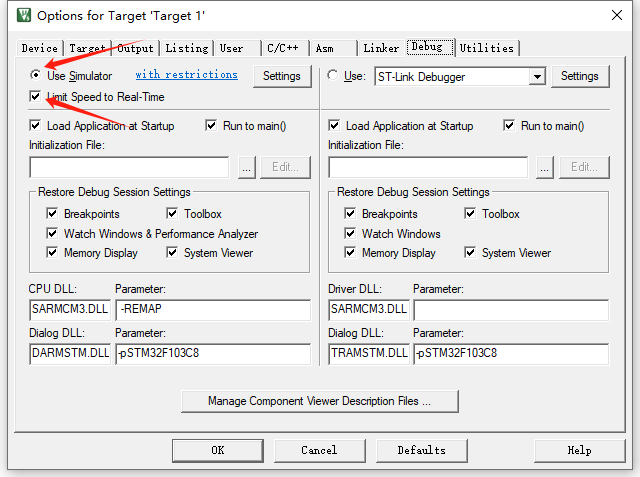The width and height of the screenshot is (640, 477).
Task: Close the Options for Target dialog
Action: [616, 15]
